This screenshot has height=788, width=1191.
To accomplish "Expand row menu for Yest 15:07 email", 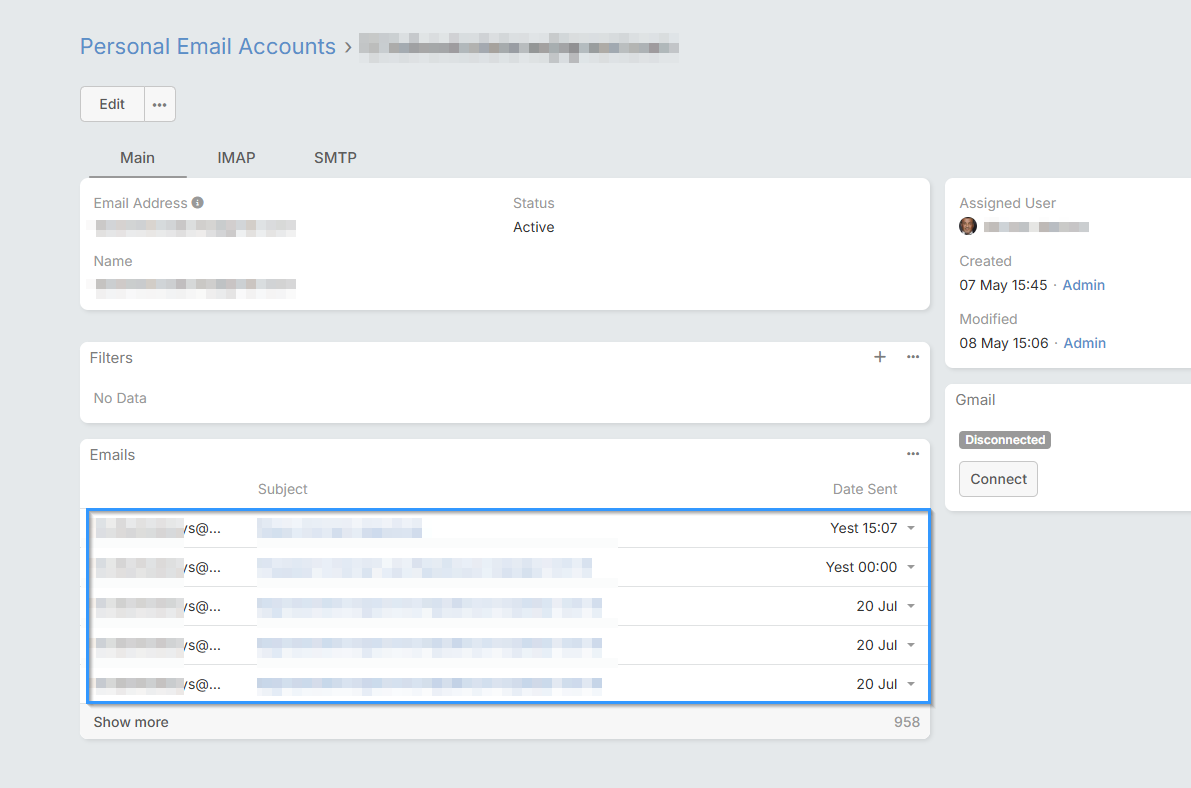I will click(911, 528).
